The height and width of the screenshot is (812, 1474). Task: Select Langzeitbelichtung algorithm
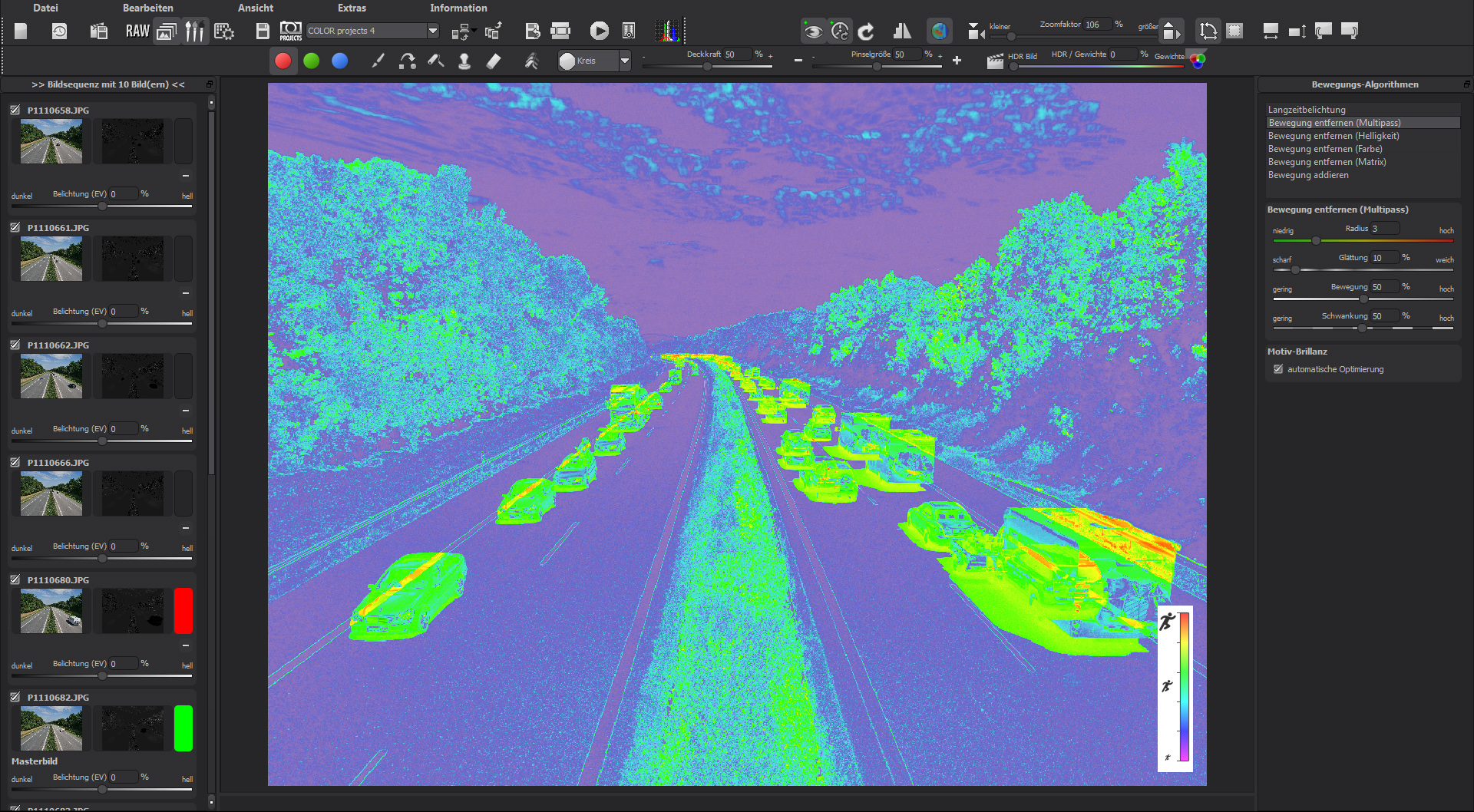tap(1363, 110)
